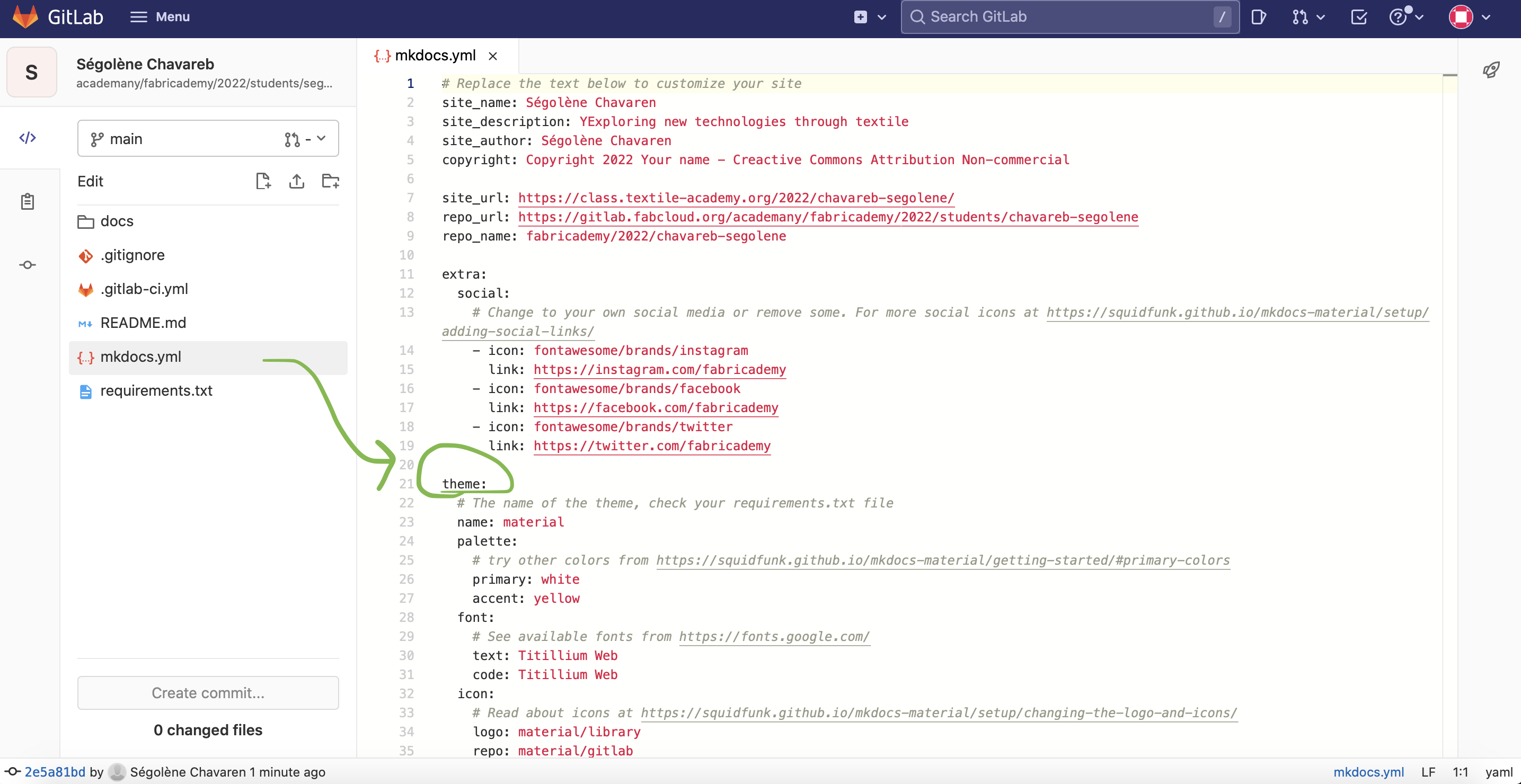Click '0 changed files' text
This screenshot has height=784, width=1521.
tap(208, 729)
